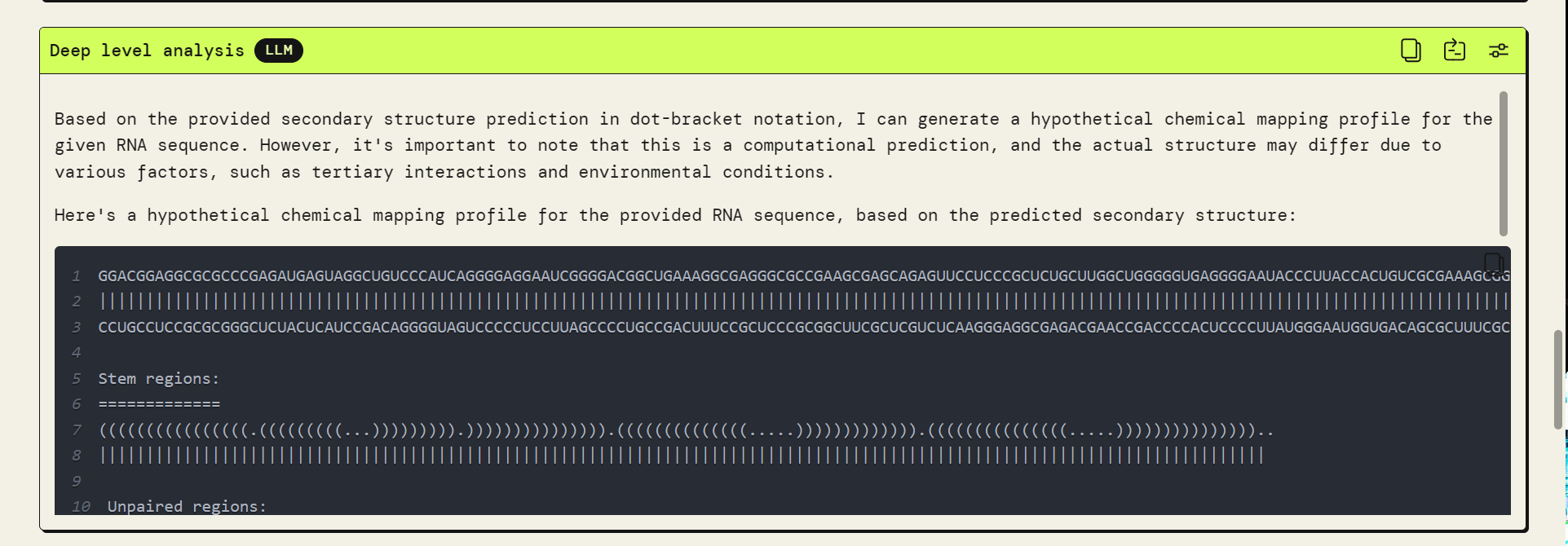Click the 'Stem regions:' heading in code
The image size is (1568, 546).
tap(159, 379)
